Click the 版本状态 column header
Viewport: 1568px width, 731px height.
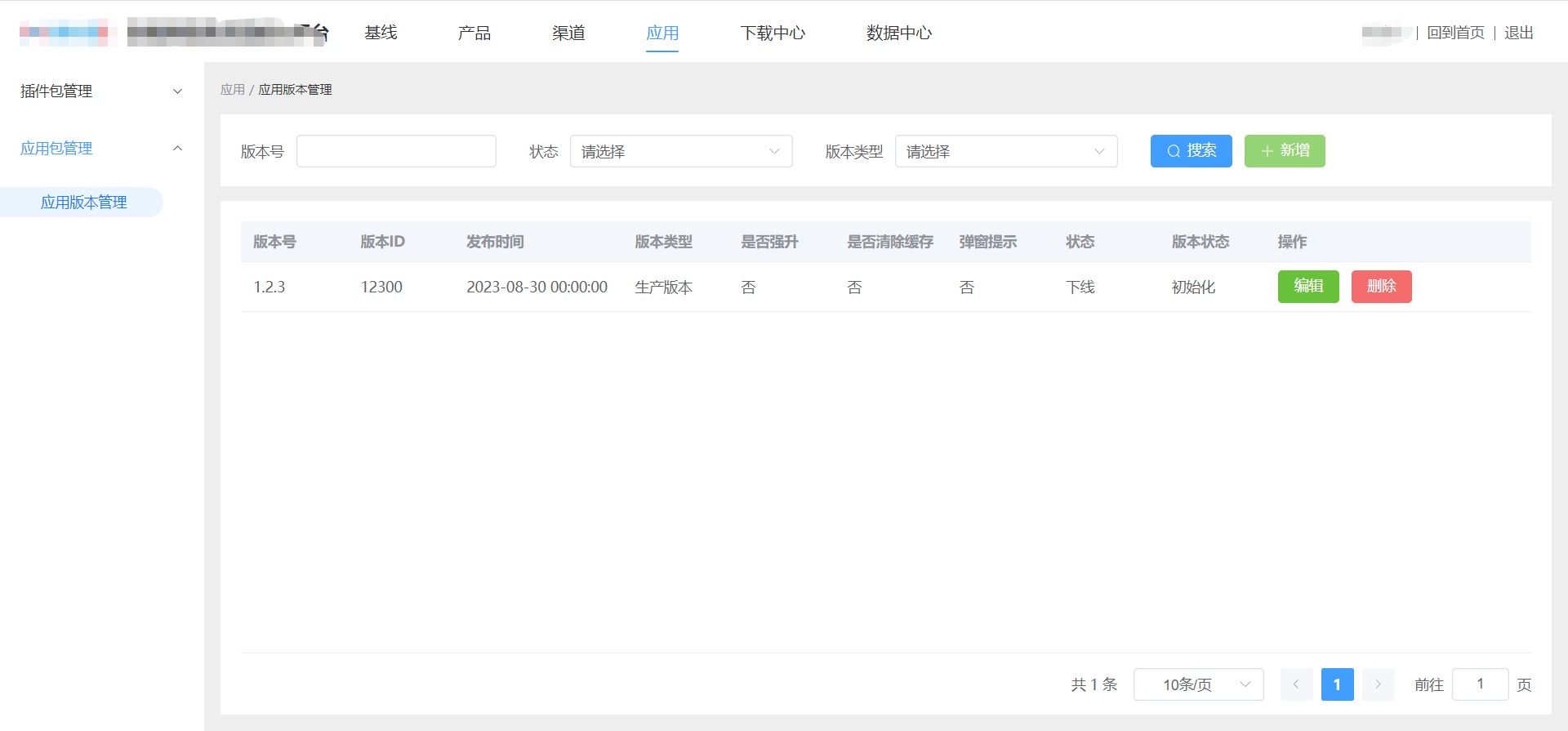pyautogui.click(x=1200, y=242)
